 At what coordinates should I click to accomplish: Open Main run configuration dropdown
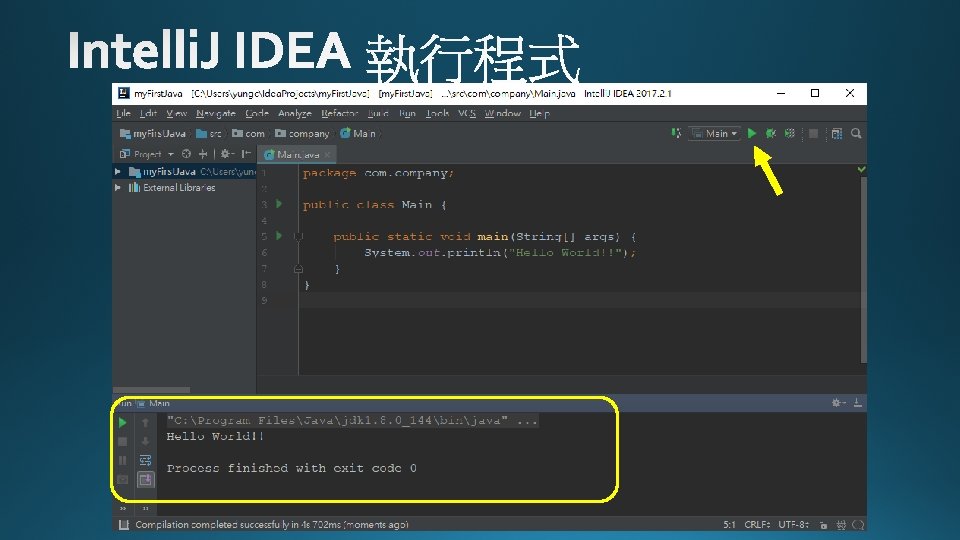pyautogui.click(x=714, y=133)
